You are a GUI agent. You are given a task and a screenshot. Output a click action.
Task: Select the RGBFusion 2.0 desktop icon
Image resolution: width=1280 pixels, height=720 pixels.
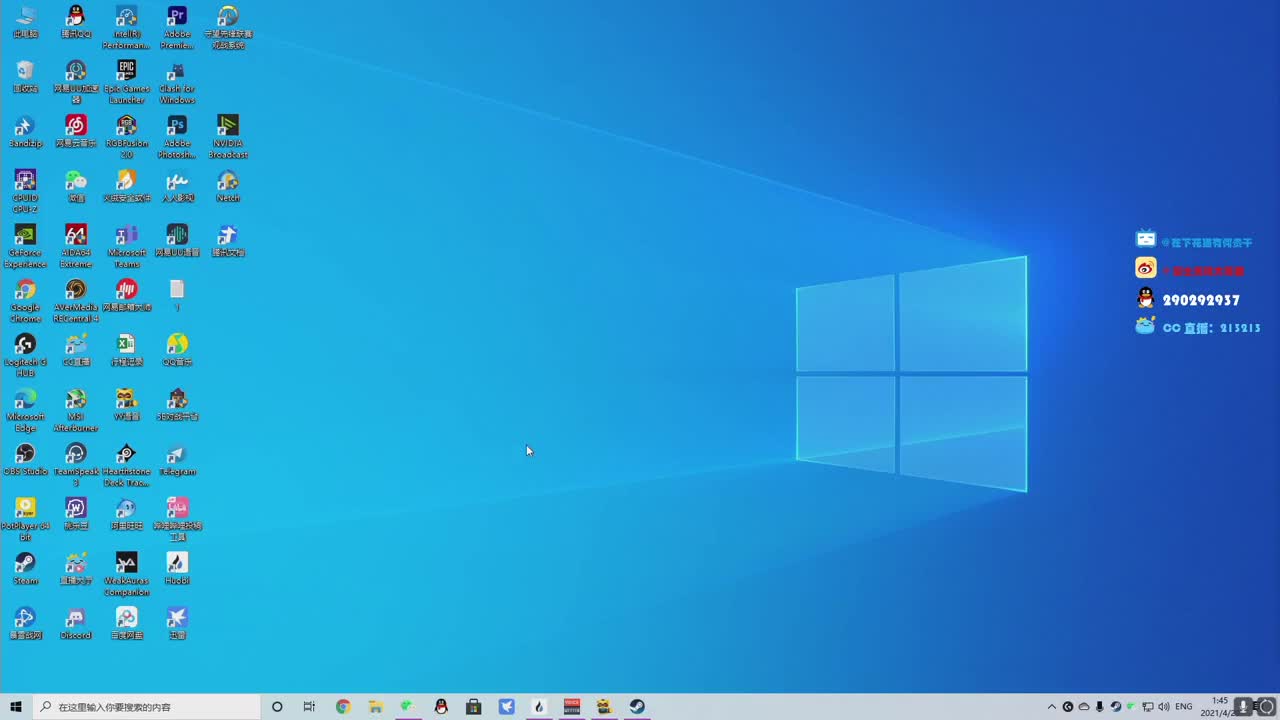pos(126,137)
